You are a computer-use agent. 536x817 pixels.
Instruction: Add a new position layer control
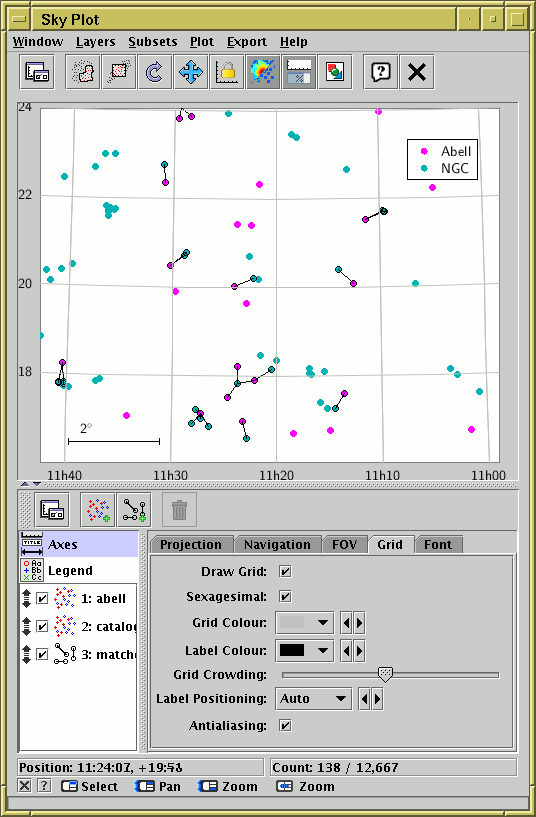pyautogui.click(x=98, y=510)
